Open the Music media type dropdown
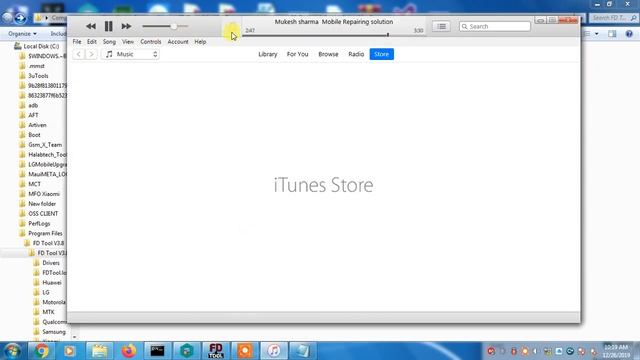Screen dimensions: 640x360 pos(130,54)
